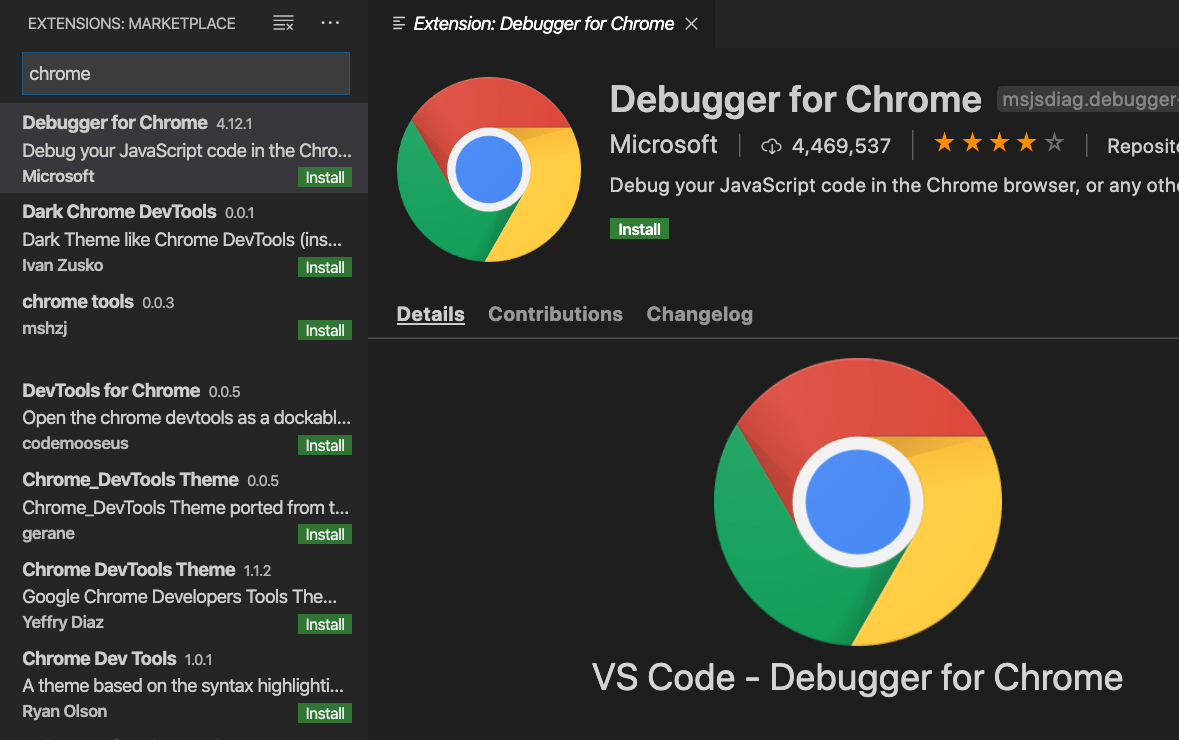1179x740 pixels.
Task: Click the search box containing chrome
Action: [185, 73]
